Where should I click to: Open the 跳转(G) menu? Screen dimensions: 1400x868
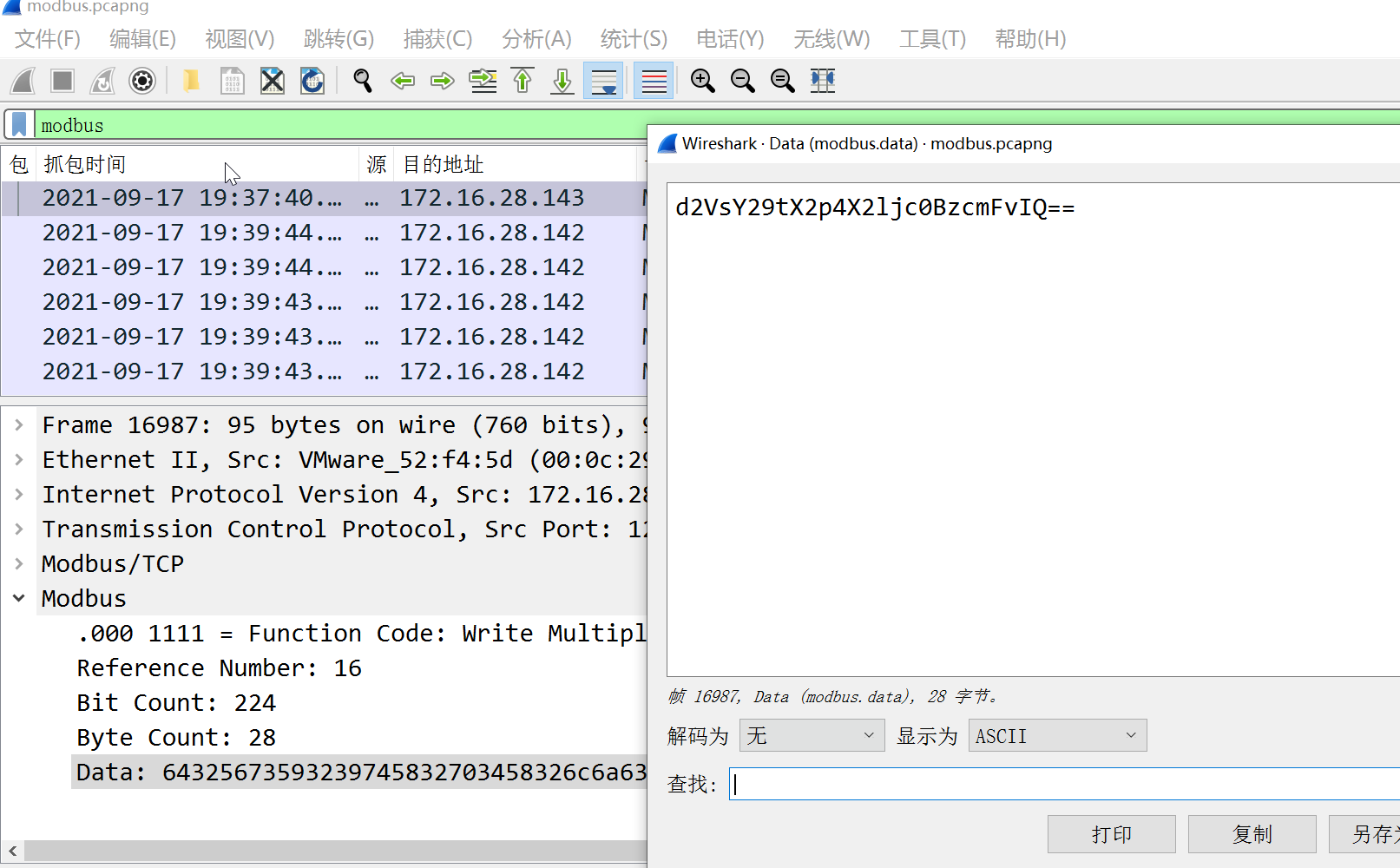pos(338,39)
